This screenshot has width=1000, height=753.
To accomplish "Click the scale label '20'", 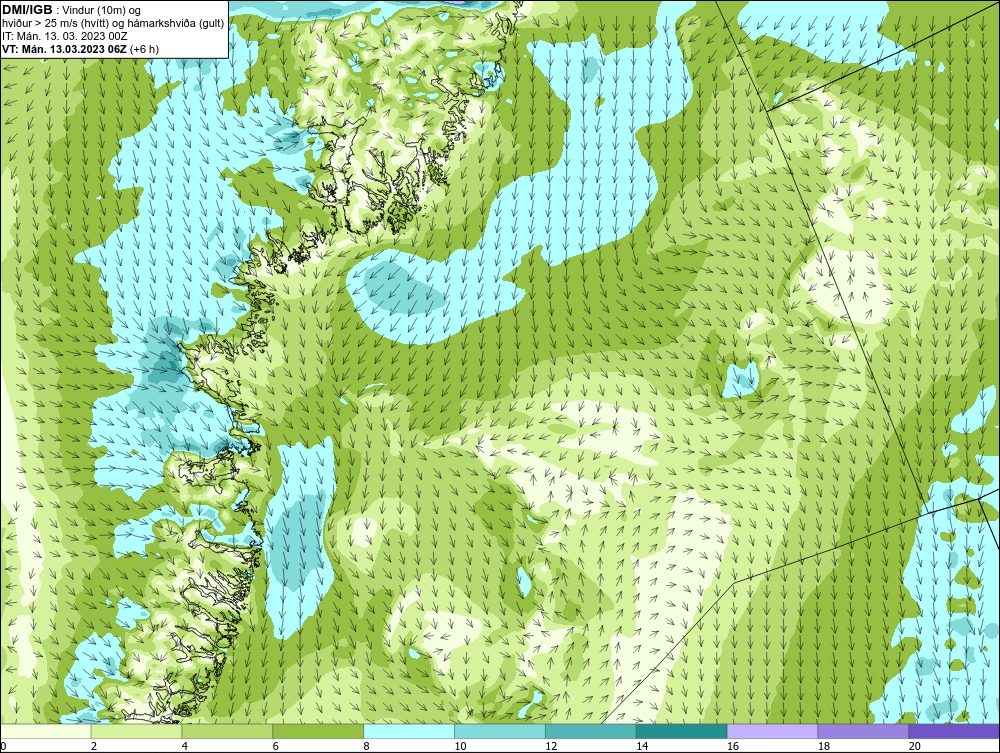I will pos(915,746).
